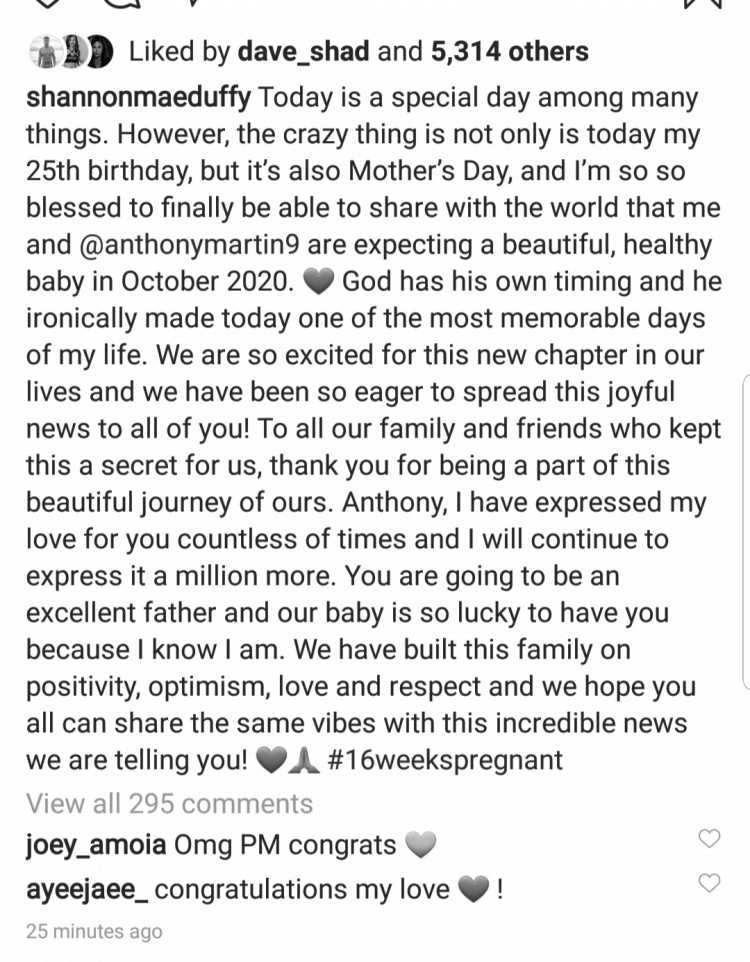Open joey_amoia's profile
This screenshot has height=962, width=750.
[x=96, y=846]
